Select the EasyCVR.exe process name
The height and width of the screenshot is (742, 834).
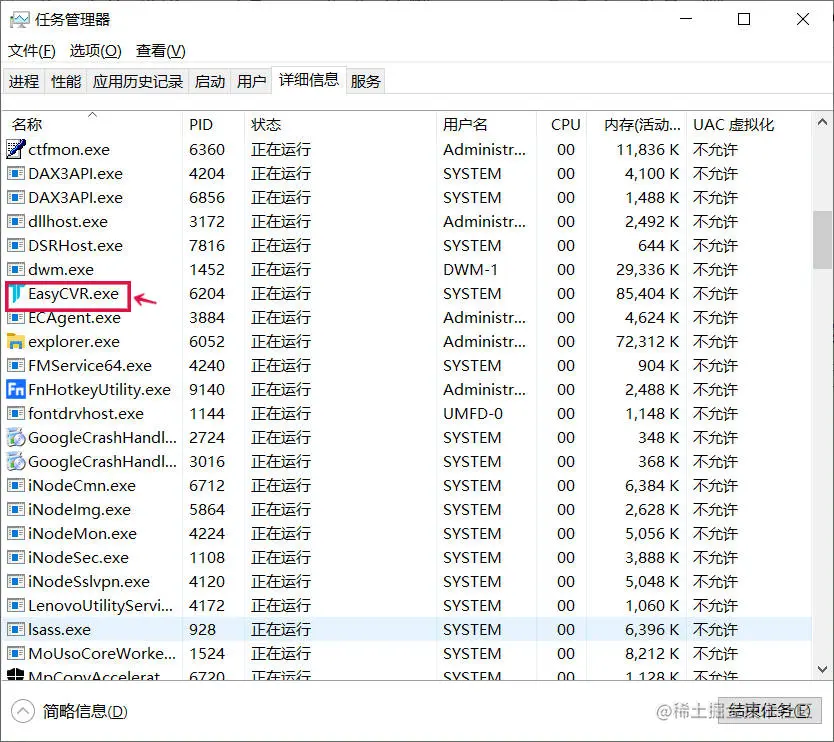[73, 294]
